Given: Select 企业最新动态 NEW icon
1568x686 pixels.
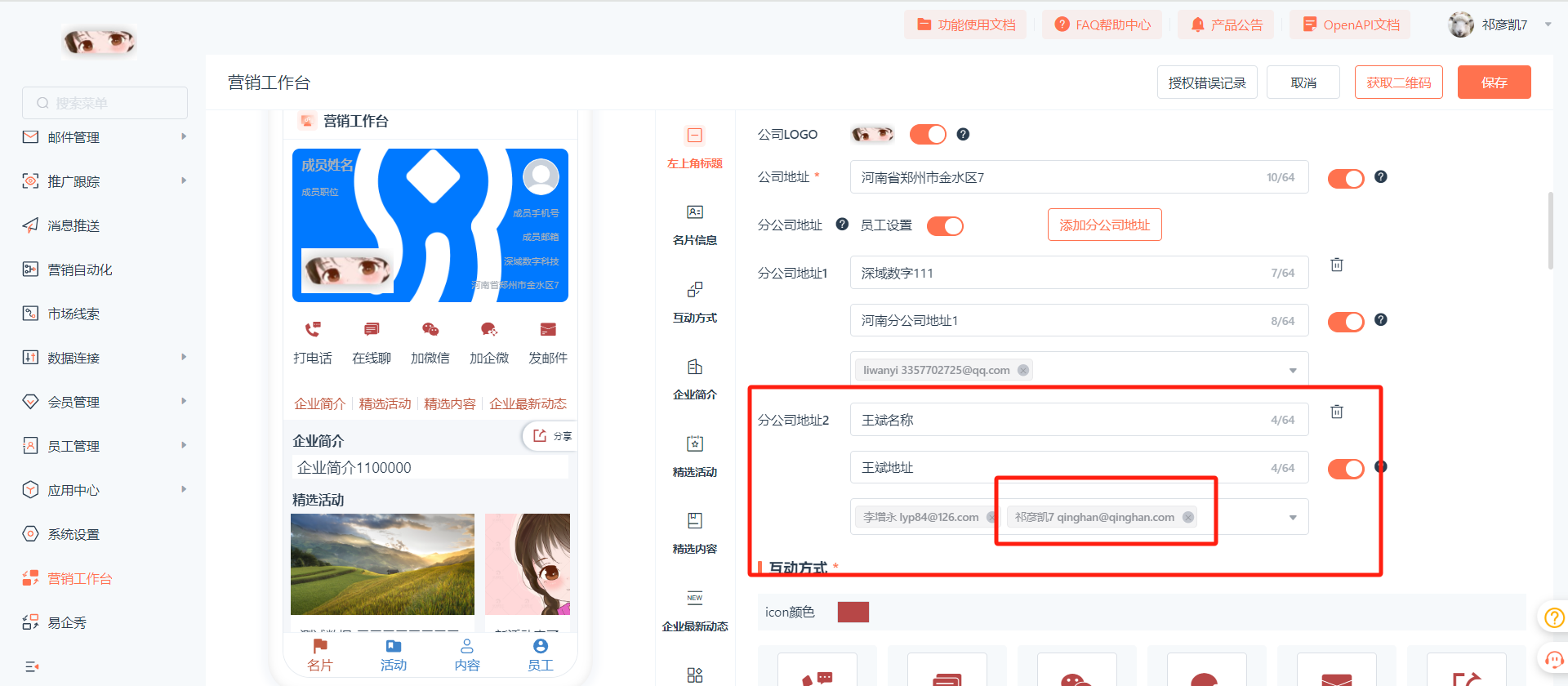Looking at the screenshot, I should coord(695,598).
